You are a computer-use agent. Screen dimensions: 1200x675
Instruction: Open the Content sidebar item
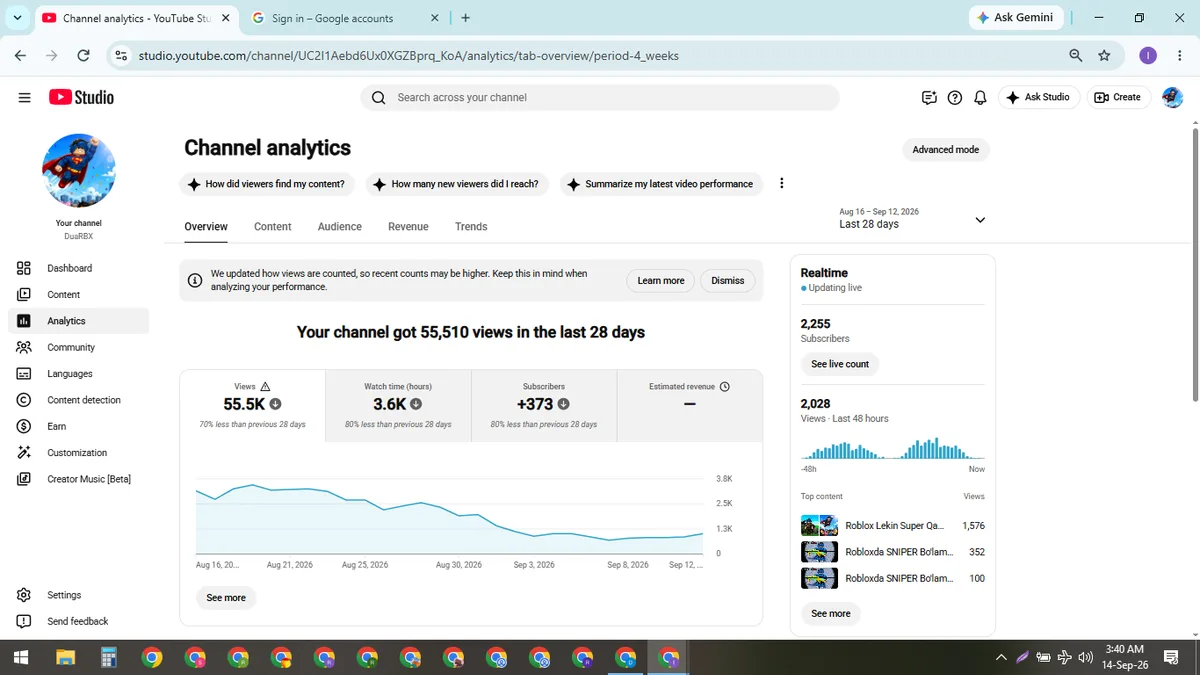point(78,294)
